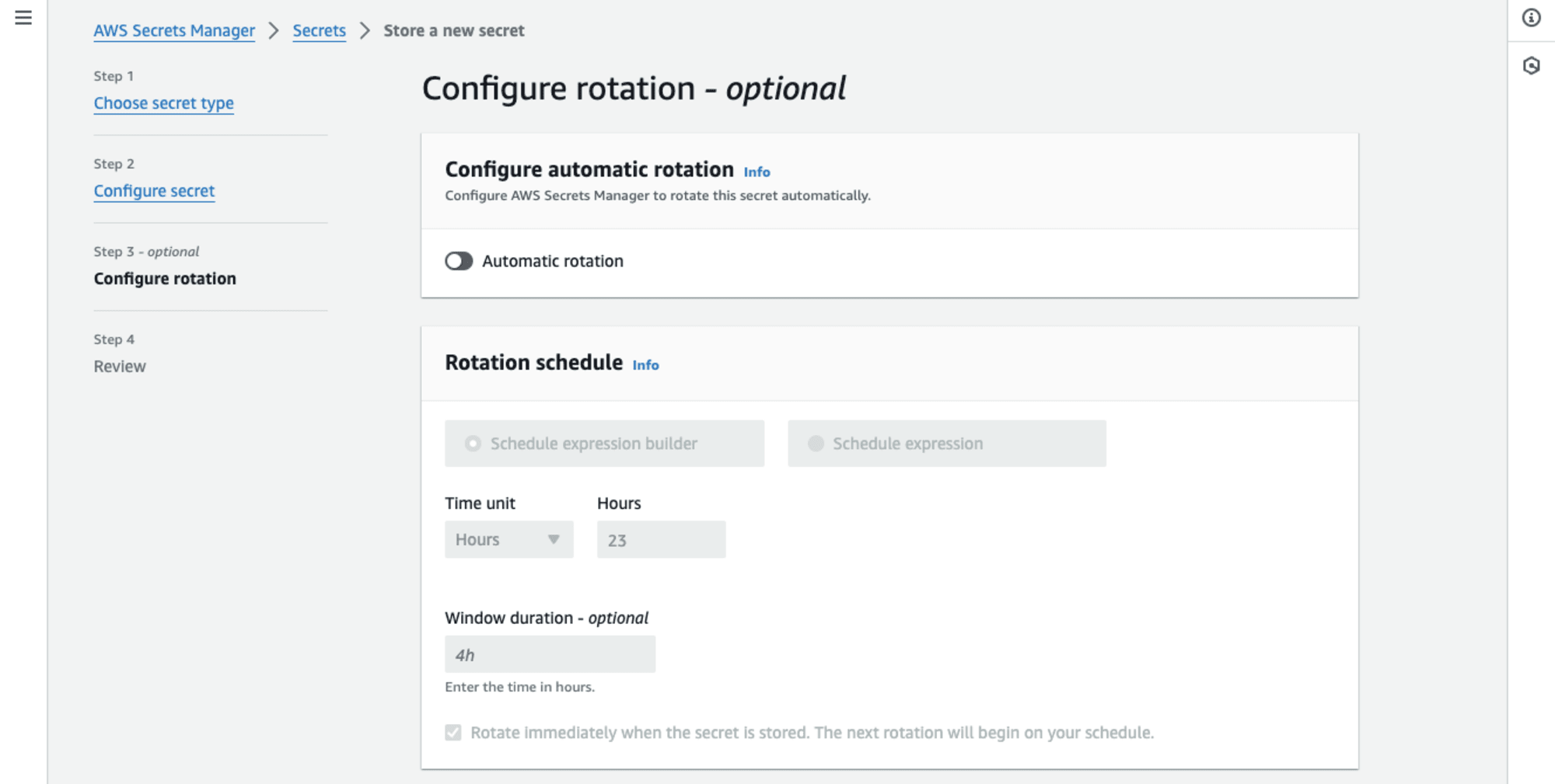
Task: Enable the Automatic rotation toggle
Action: (459, 261)
